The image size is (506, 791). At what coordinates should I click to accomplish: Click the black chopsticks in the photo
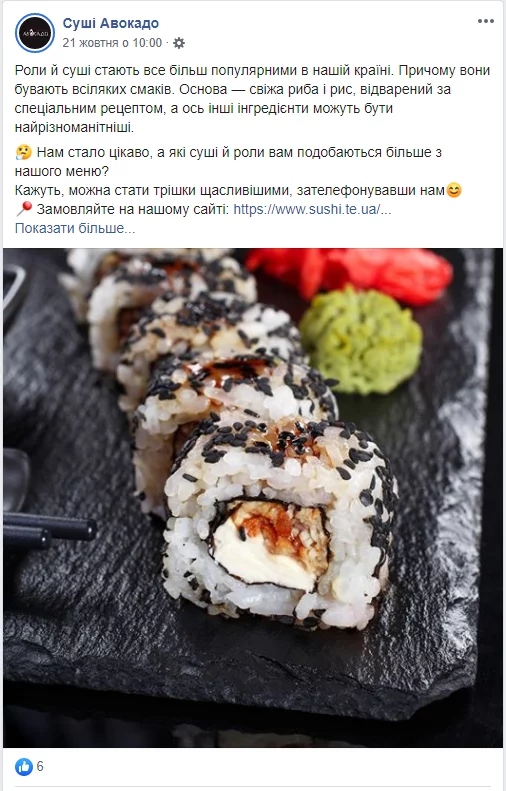coord(48,531)
